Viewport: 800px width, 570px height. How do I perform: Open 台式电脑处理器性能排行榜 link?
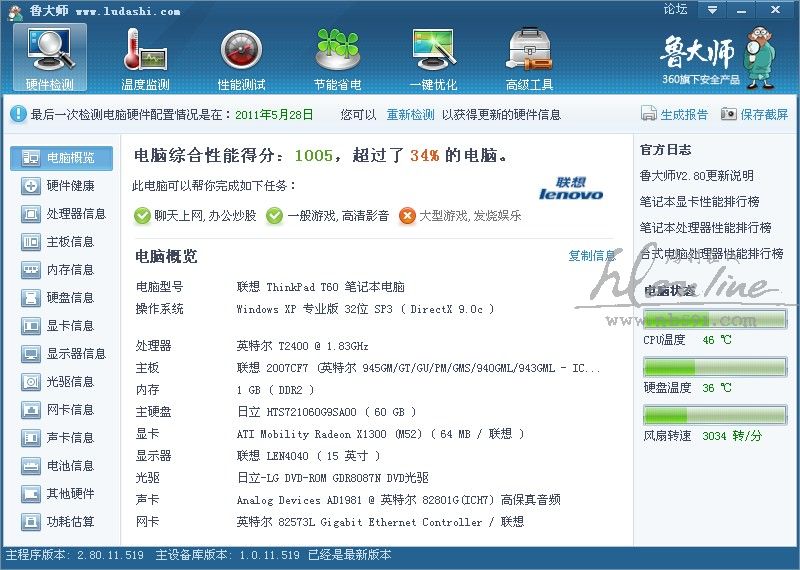tap(712, 254)
